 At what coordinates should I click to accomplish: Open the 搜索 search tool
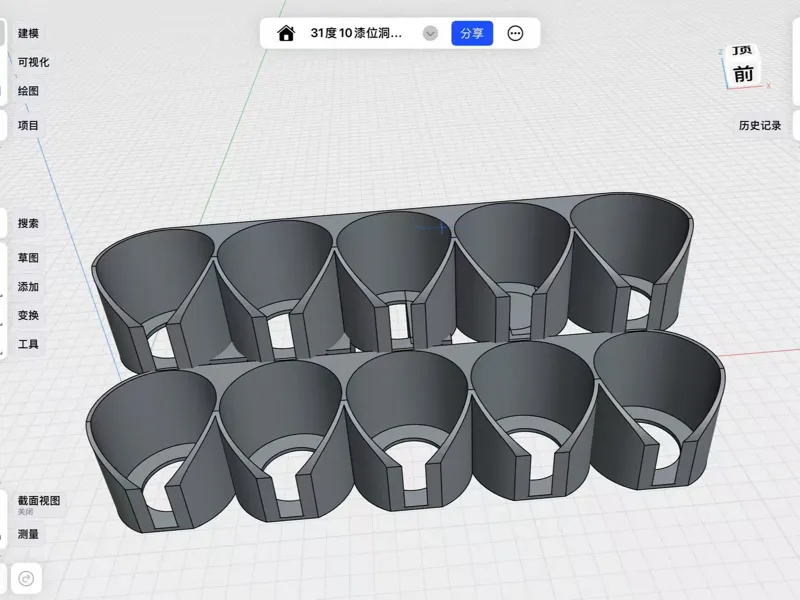click(x=28, y=223)
